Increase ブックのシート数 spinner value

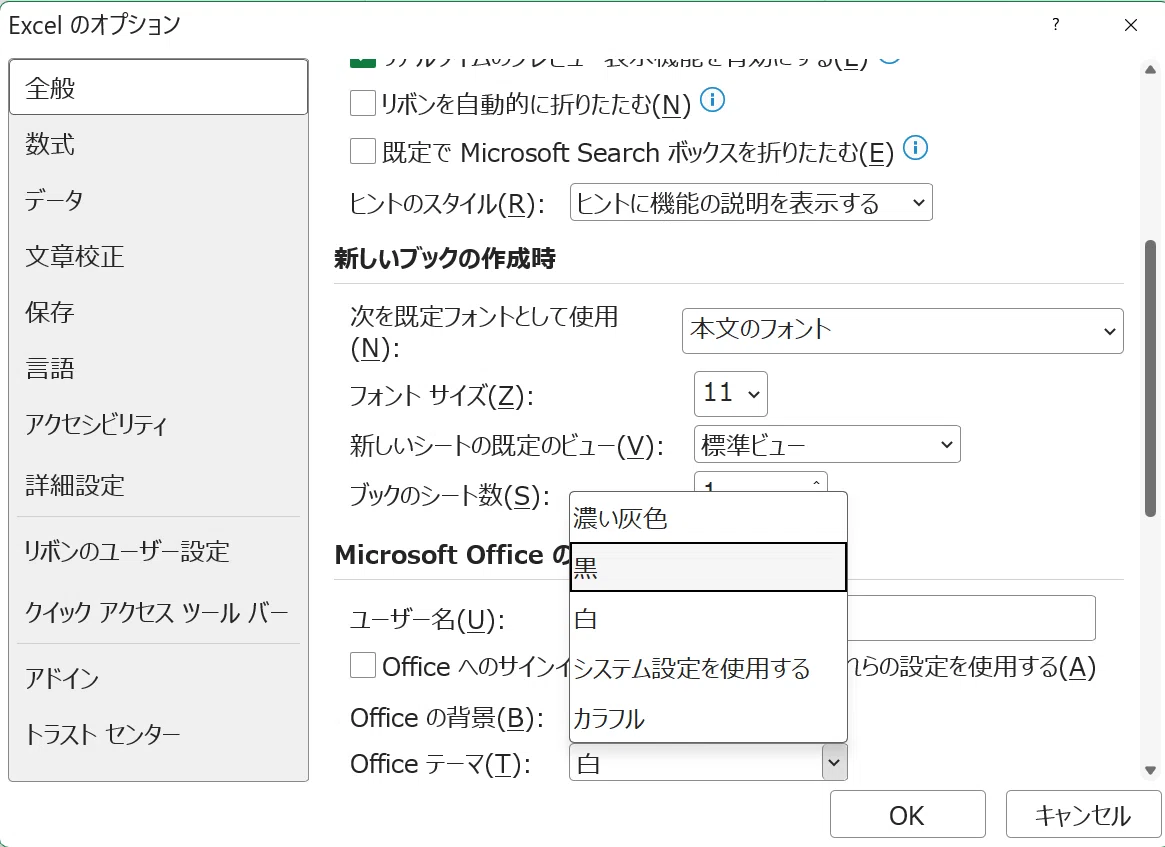tap(816, 482)
